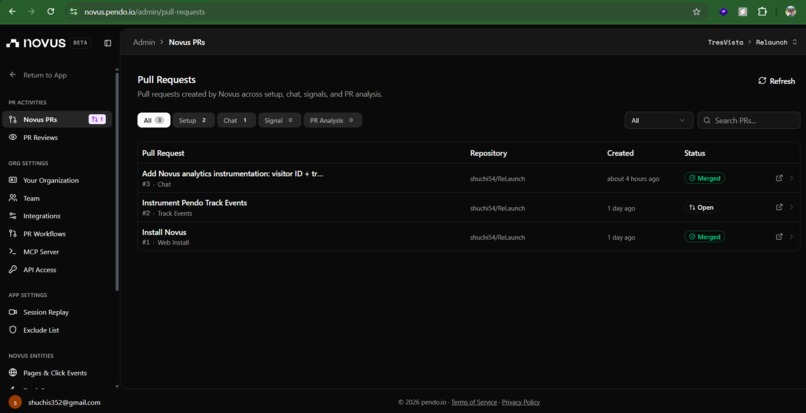
Task: Click the Merged status badge of Install Novus
Action: click(x=704, y=237)
